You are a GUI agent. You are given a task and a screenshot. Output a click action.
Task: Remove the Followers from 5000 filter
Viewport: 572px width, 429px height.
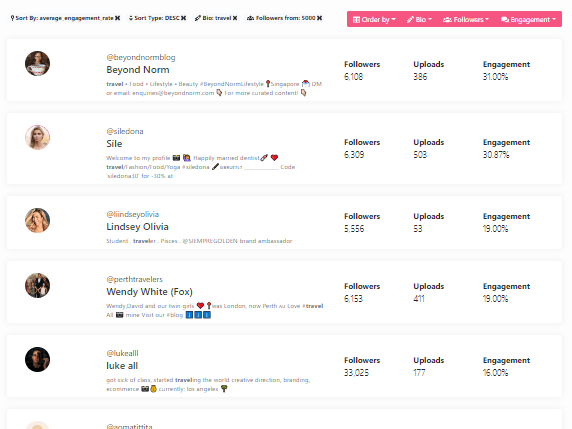coord(320,18)
